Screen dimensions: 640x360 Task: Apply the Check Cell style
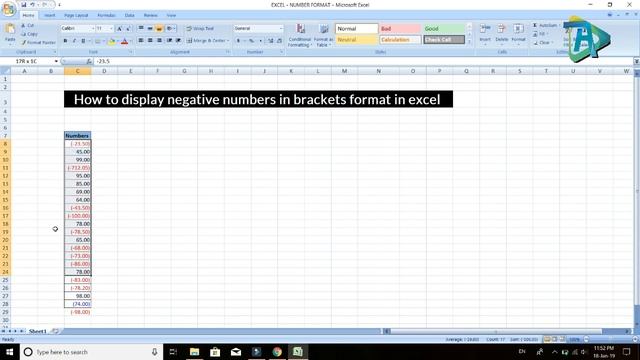click(444, 40)
